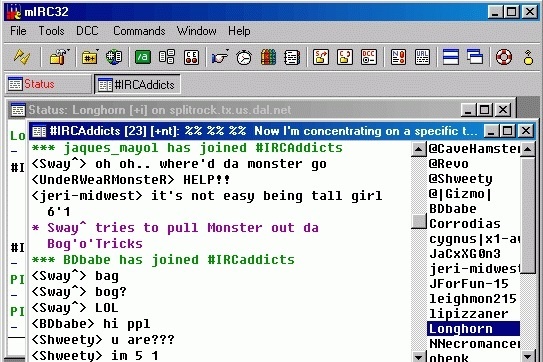Select @Revo in the nick list
Viewport: 543px width, 362px height.
coord(474,164)
